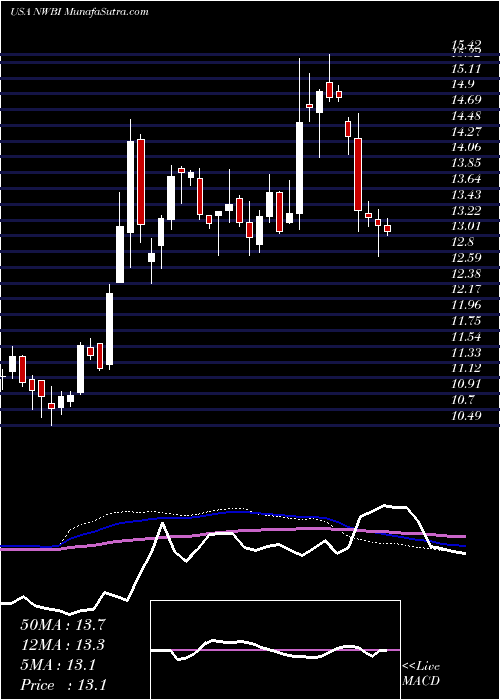Click the '50MA : 13.7' readout
This screenshot has height=700, width=500.
(x=63, y=625)
